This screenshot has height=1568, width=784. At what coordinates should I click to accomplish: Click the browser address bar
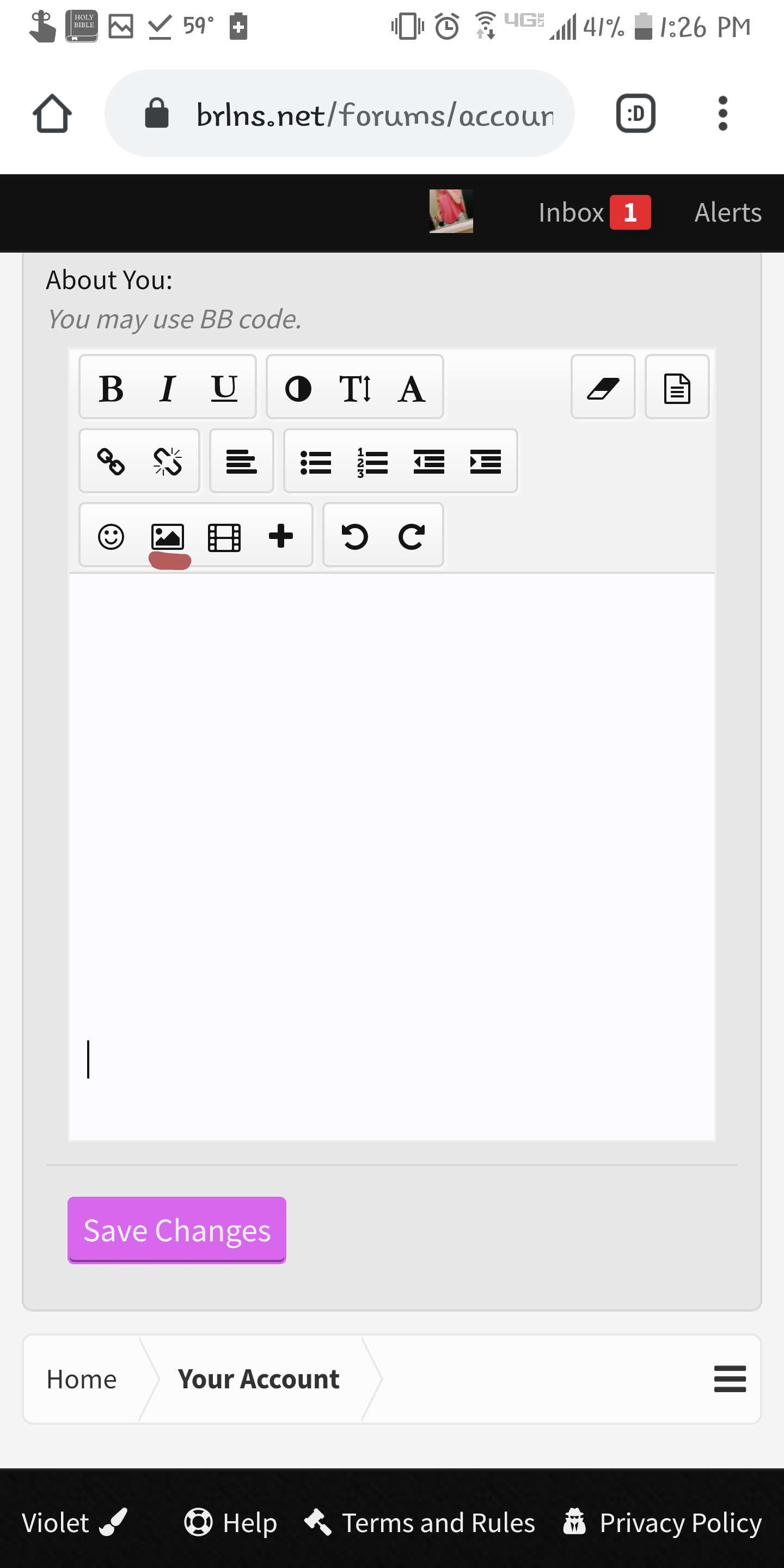click(339, 113)
